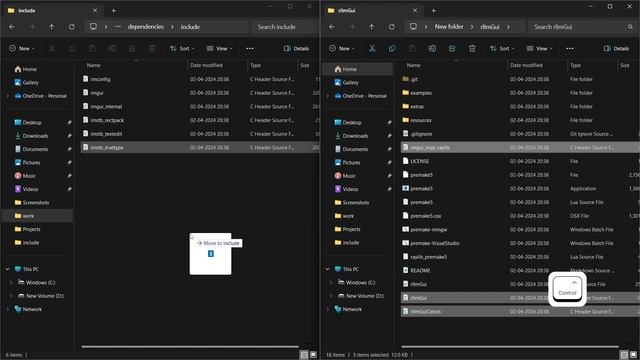Click PC icon in include address bar
The image size is (640, 360).
93,27
